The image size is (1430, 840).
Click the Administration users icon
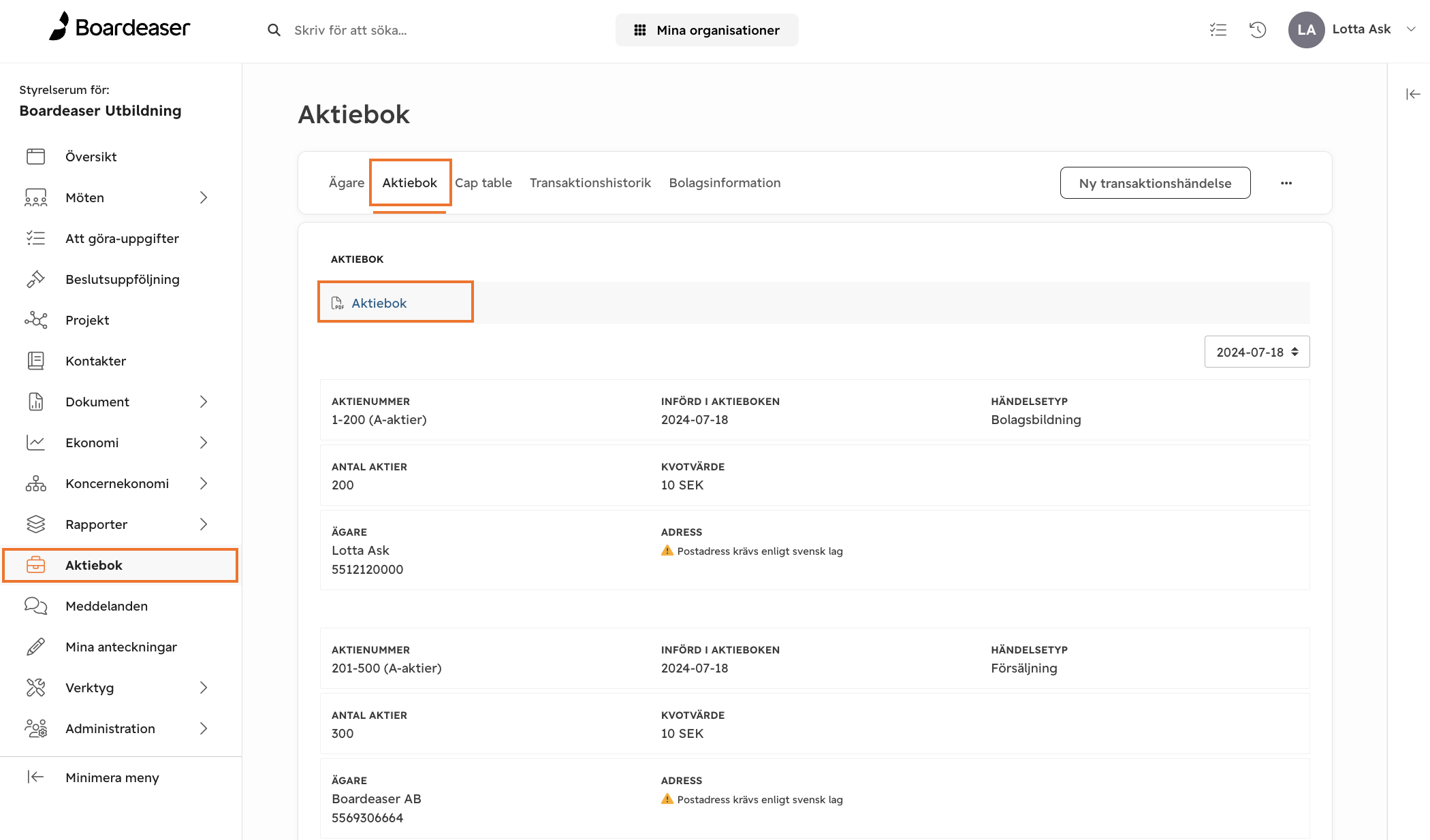[x=35, y=728]
